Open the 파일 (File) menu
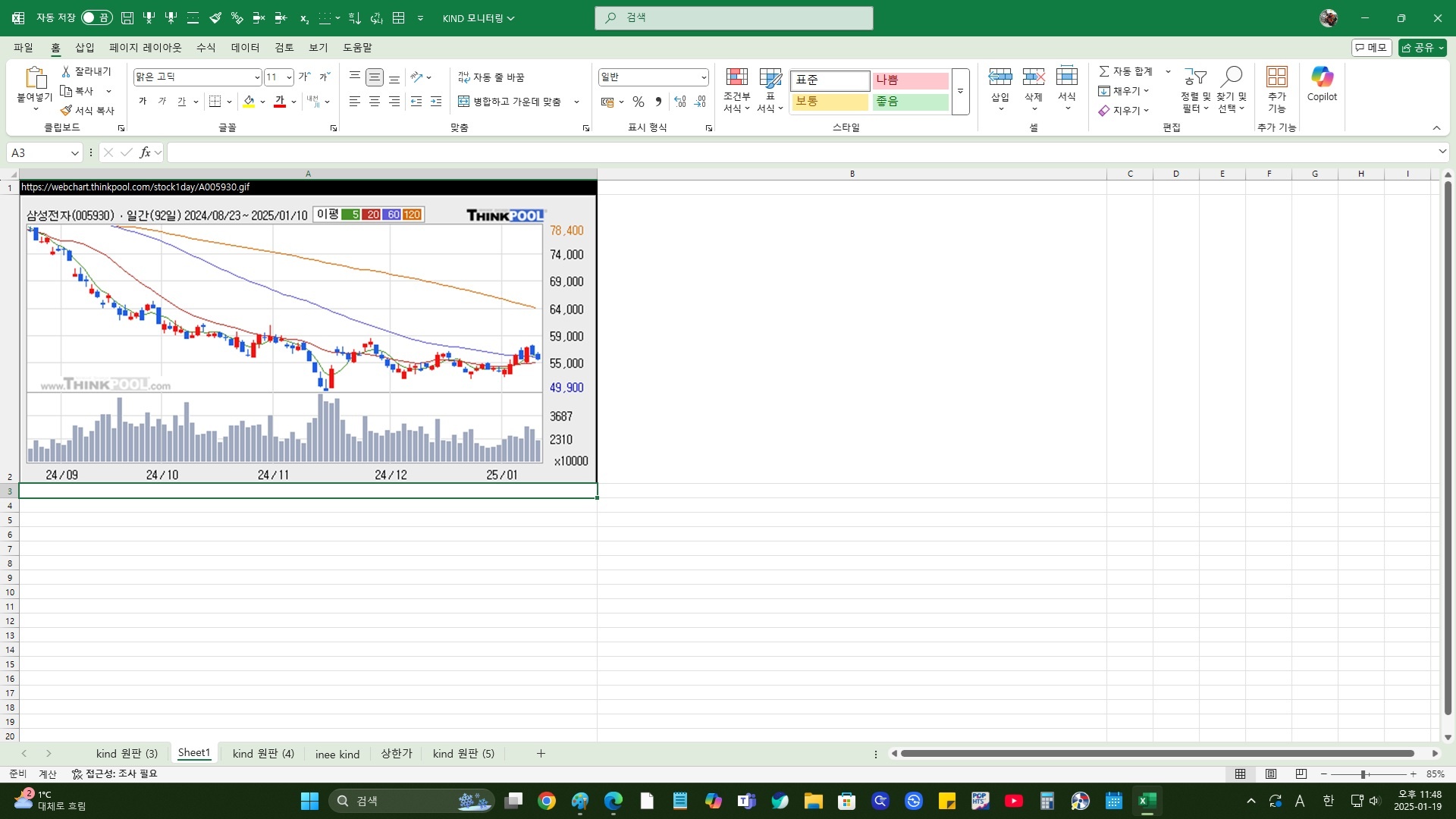Screen dimensions: 1456x819 point(24,48)
